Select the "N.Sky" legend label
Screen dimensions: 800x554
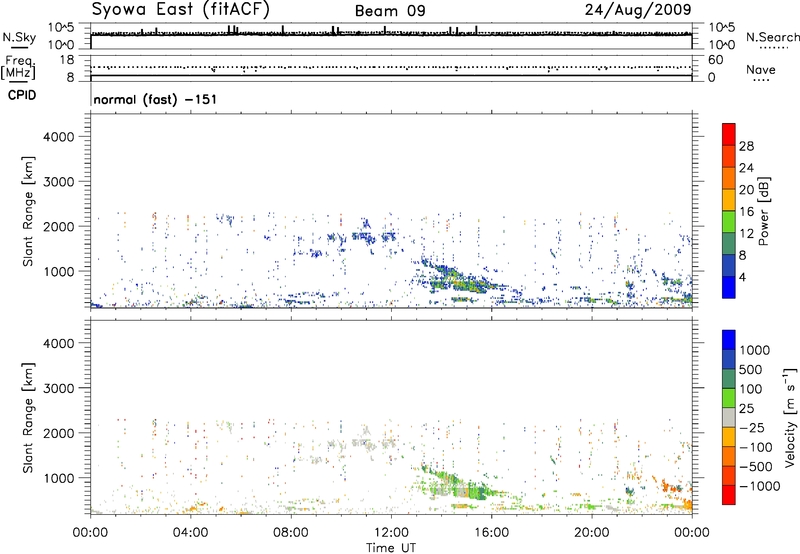19,37
